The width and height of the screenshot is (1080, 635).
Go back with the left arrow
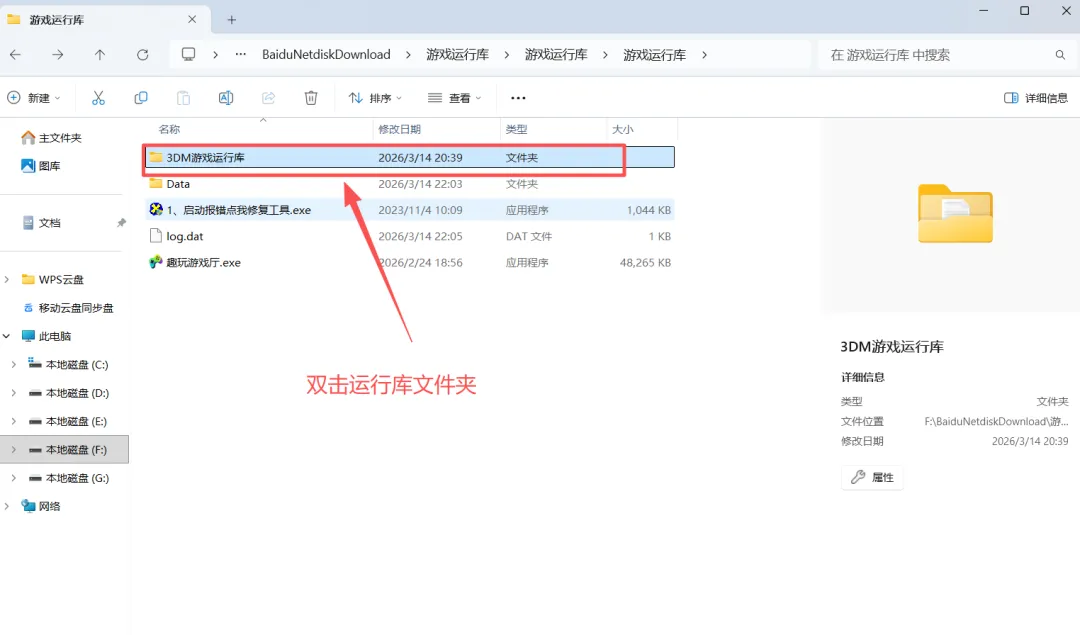15,54
